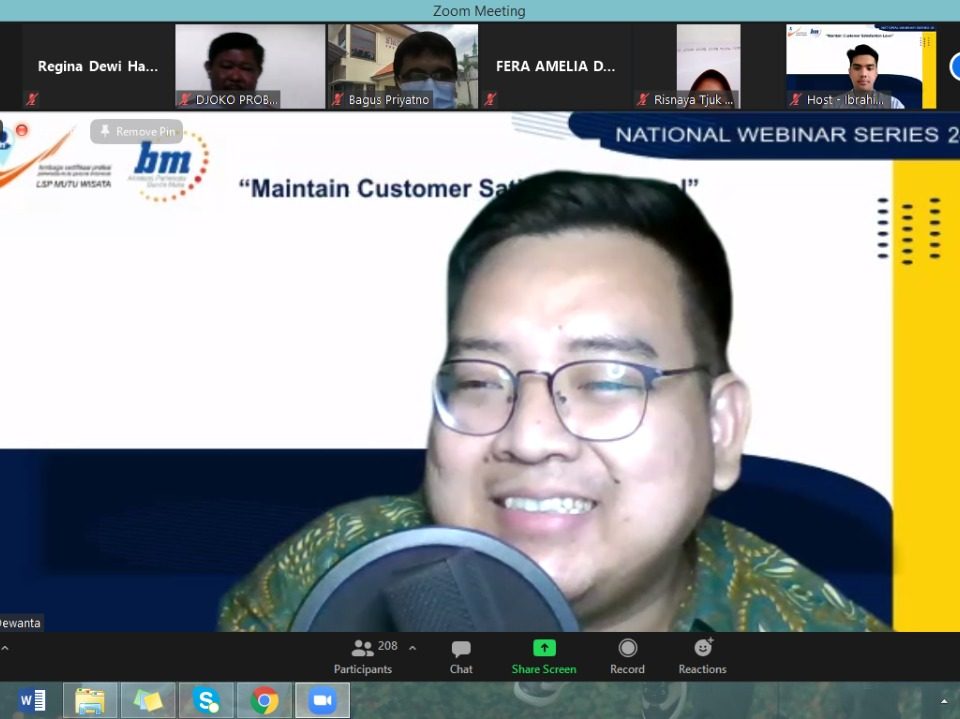Select DJOKO PROB video thumbnail
Screen dimensions: 960x719
(250, 66)
